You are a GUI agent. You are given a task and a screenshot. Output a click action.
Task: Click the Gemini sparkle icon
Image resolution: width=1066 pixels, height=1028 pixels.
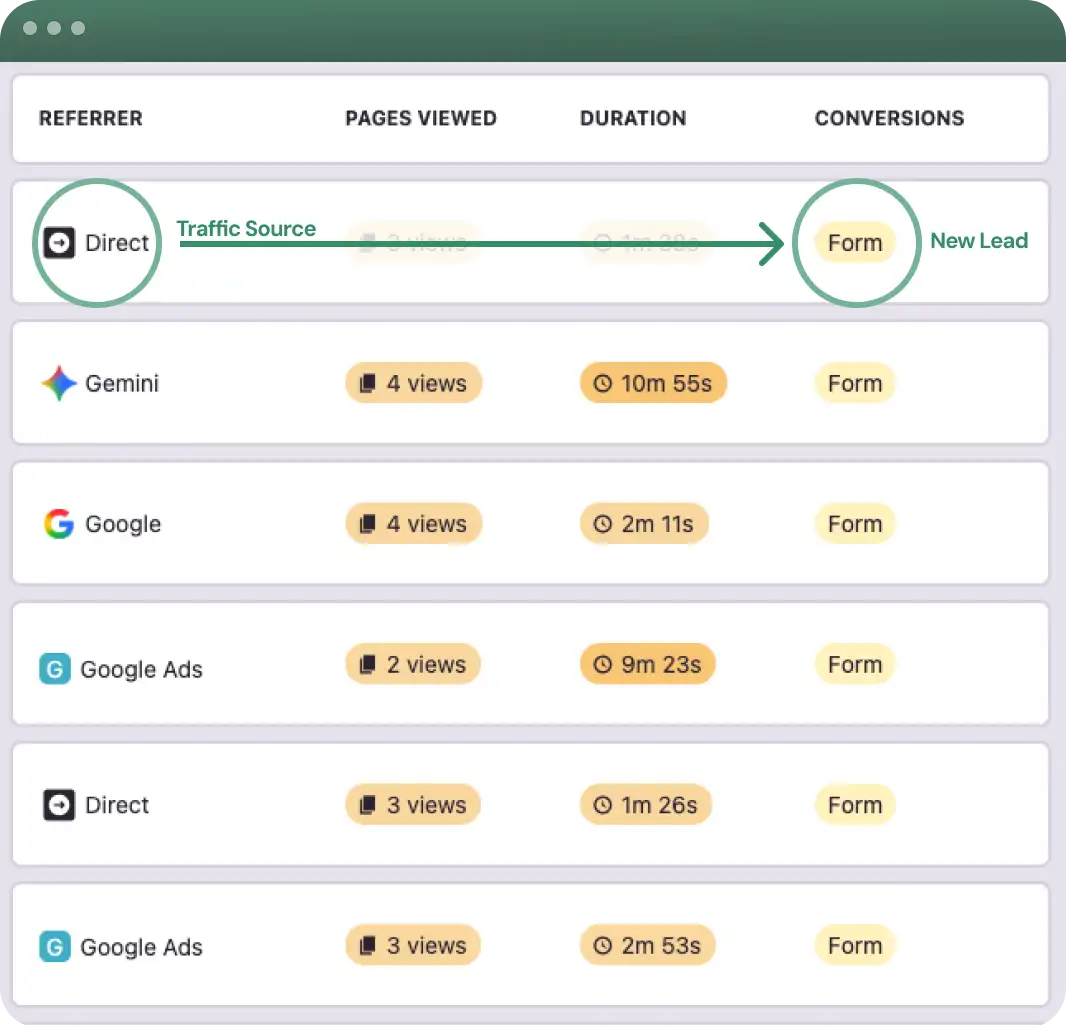coord(59,383)
